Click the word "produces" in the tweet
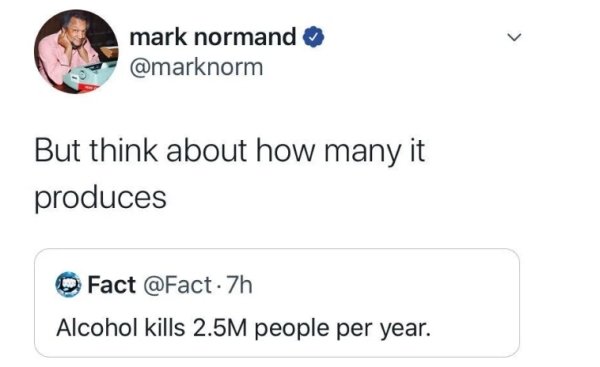Viewport: 600px width, 367px height. click(100, 198)
